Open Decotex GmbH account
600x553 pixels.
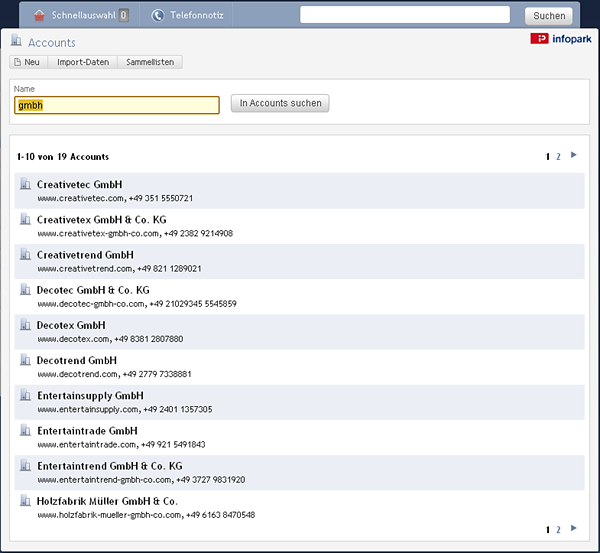coord(71,325)
